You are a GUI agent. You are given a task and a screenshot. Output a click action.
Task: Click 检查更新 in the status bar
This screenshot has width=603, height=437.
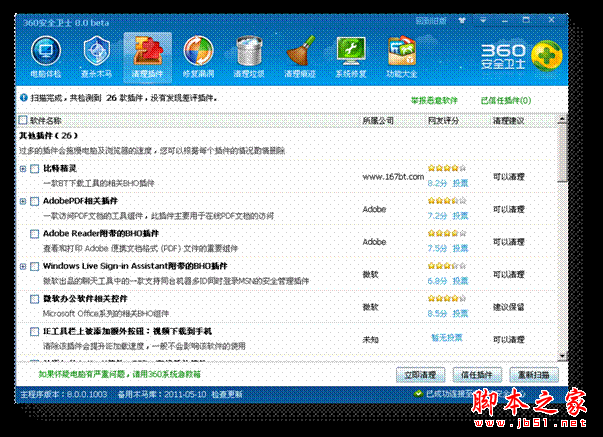[x=227, y=394]
